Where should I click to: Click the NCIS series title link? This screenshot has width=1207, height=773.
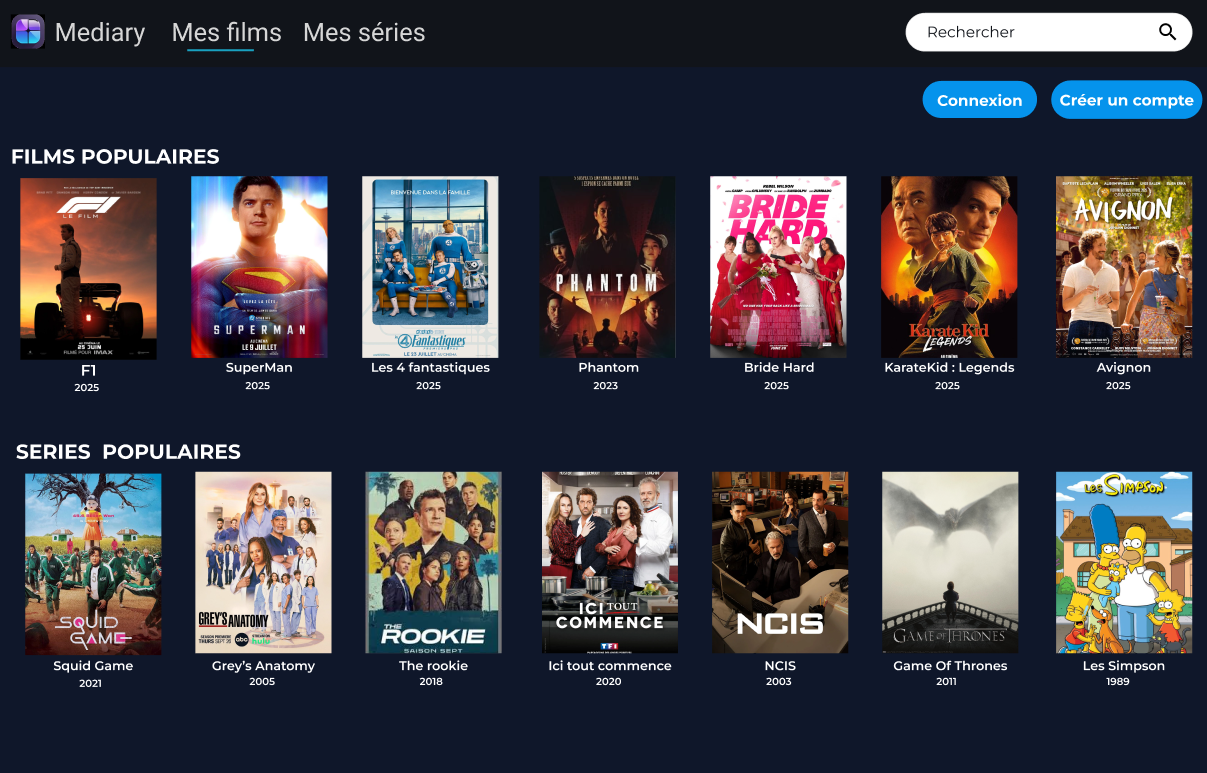click(x=778, y=666)
